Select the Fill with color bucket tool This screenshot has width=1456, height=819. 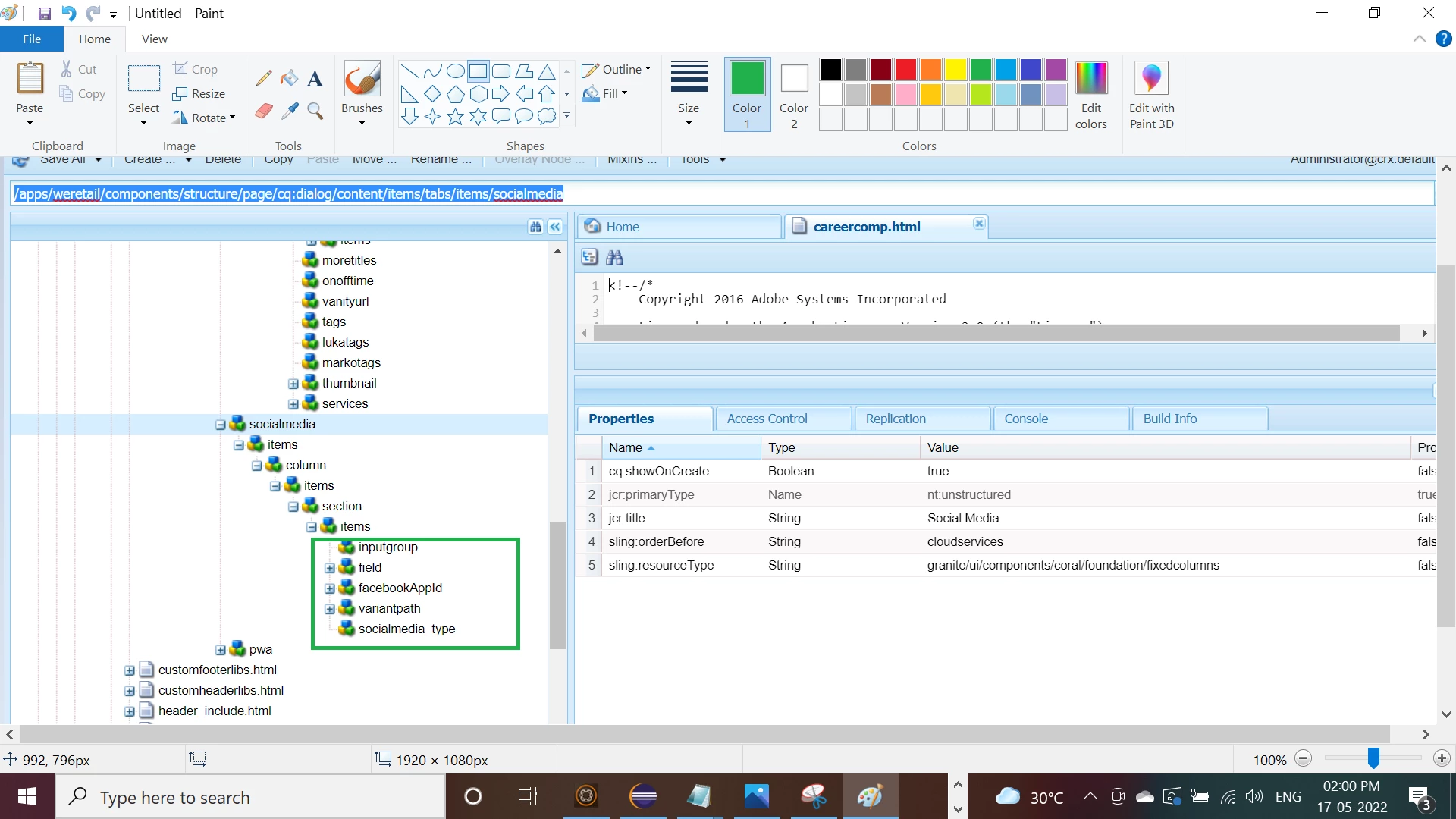pos(290,78)
